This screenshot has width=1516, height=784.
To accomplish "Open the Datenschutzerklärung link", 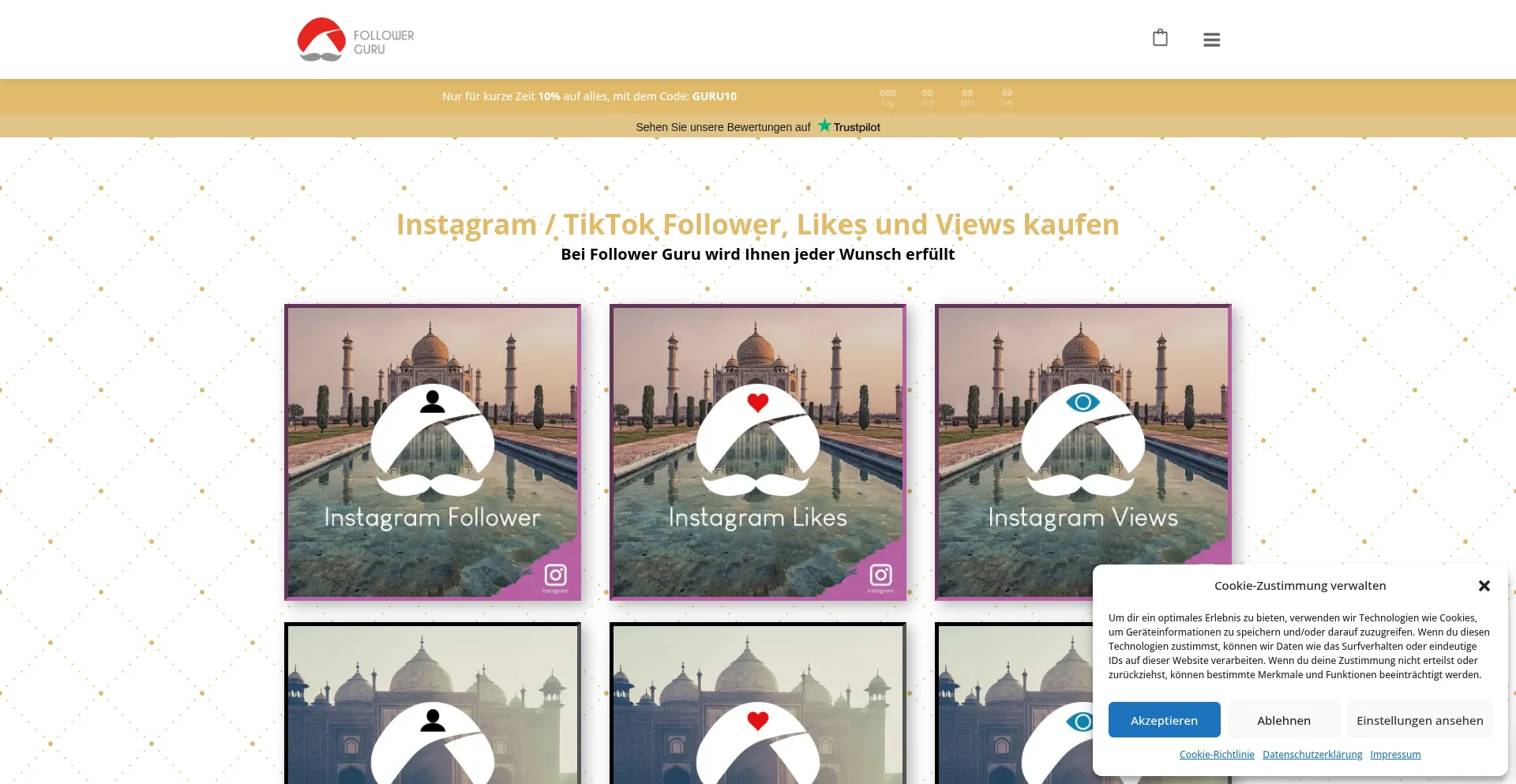I will pos(1312,755).
